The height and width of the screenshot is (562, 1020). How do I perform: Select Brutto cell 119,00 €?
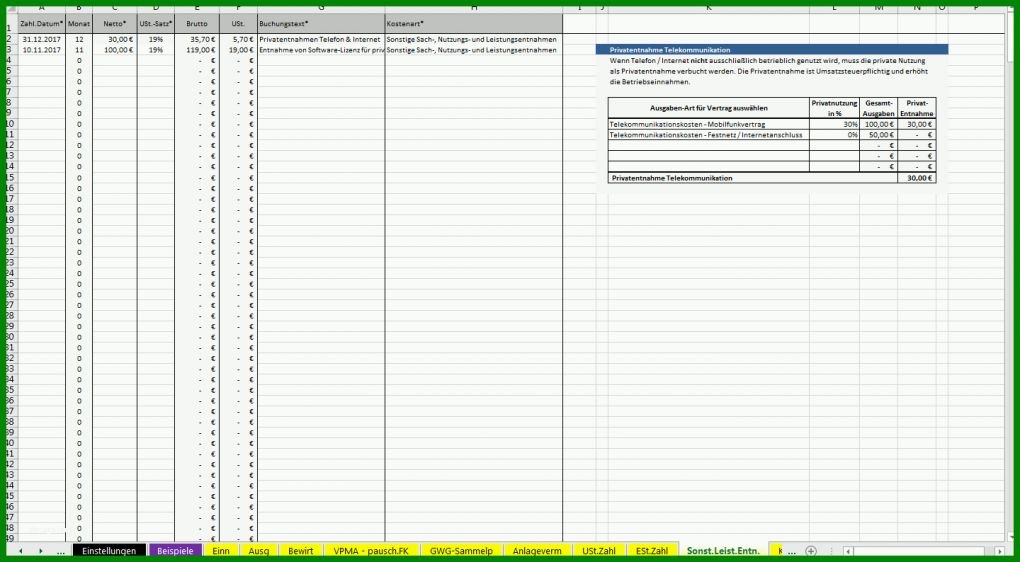click(197, 50)
